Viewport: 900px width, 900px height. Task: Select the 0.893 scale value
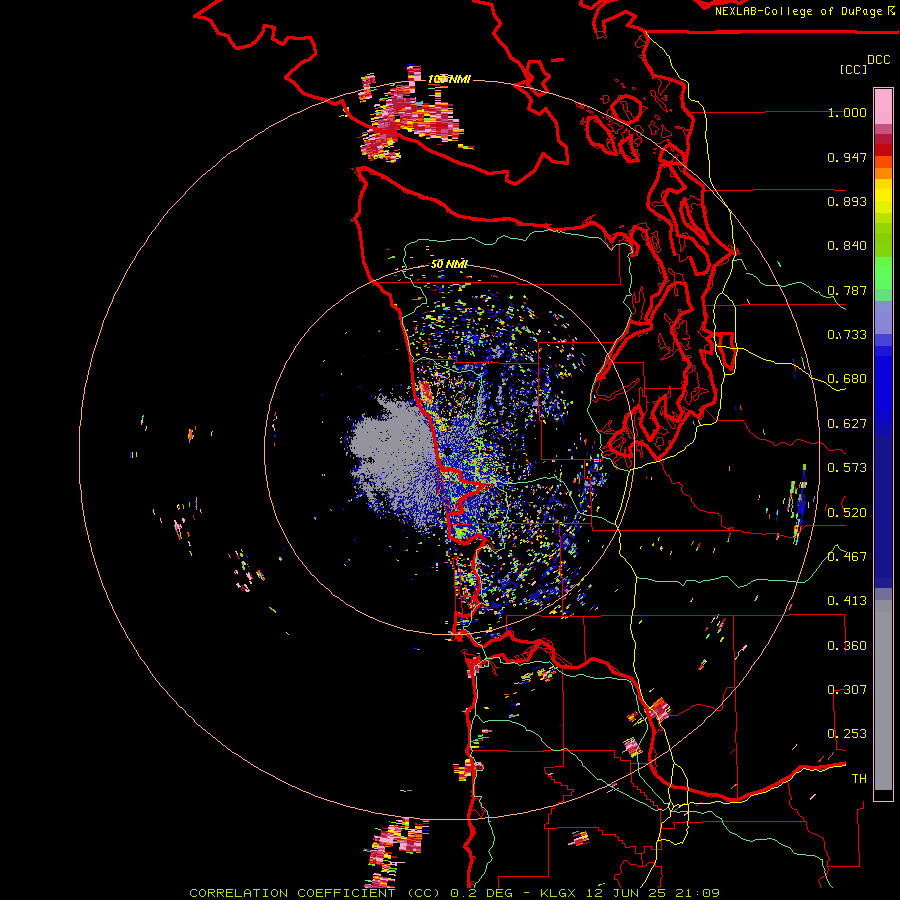point(847,201)
